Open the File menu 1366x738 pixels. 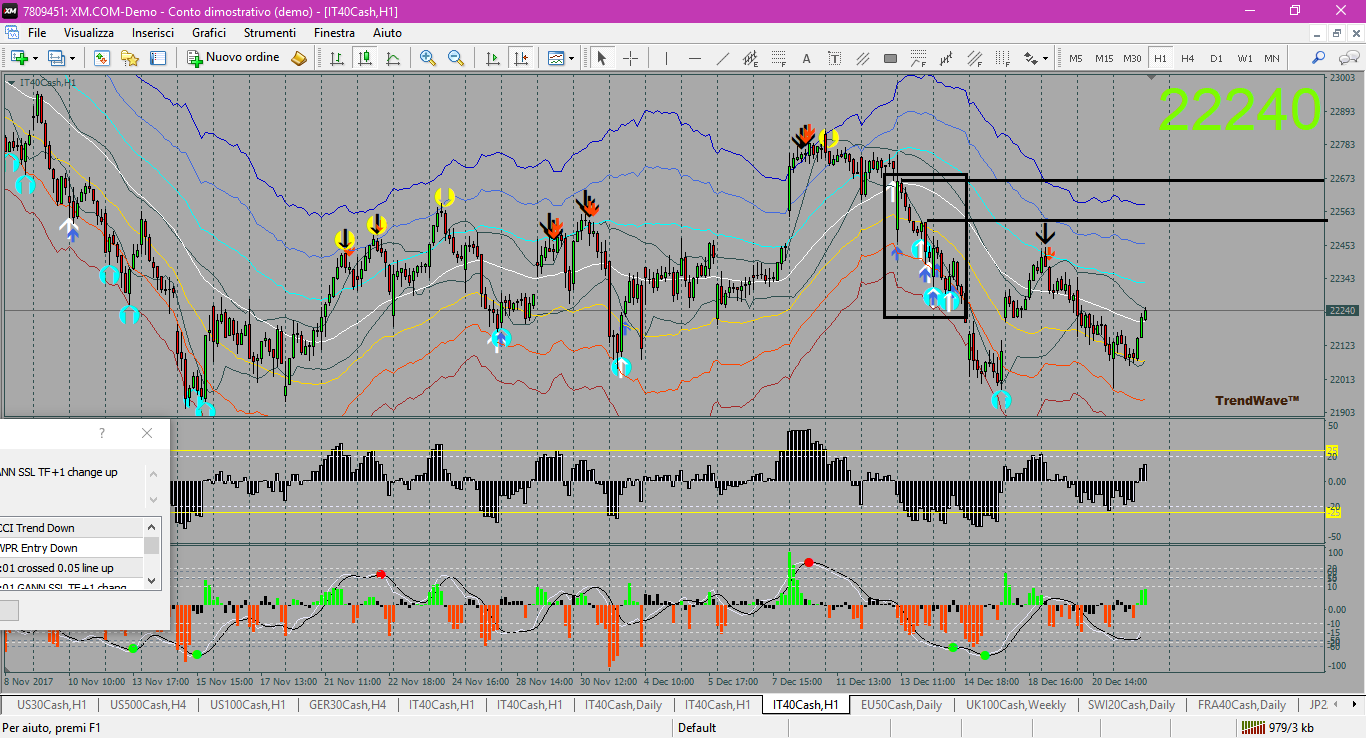tap(37, 33)
